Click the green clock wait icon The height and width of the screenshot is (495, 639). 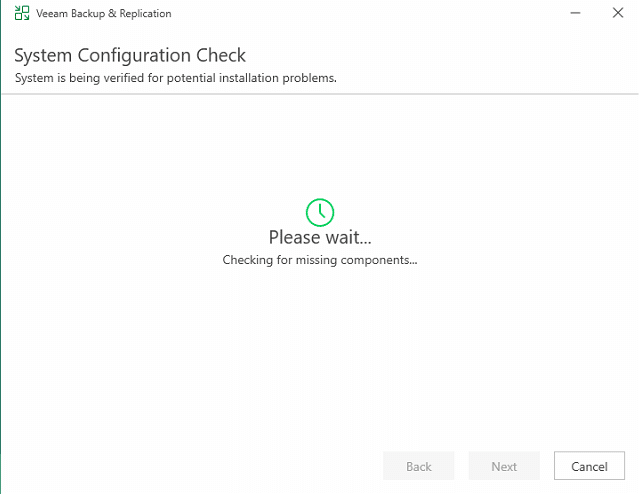(320, 212)
